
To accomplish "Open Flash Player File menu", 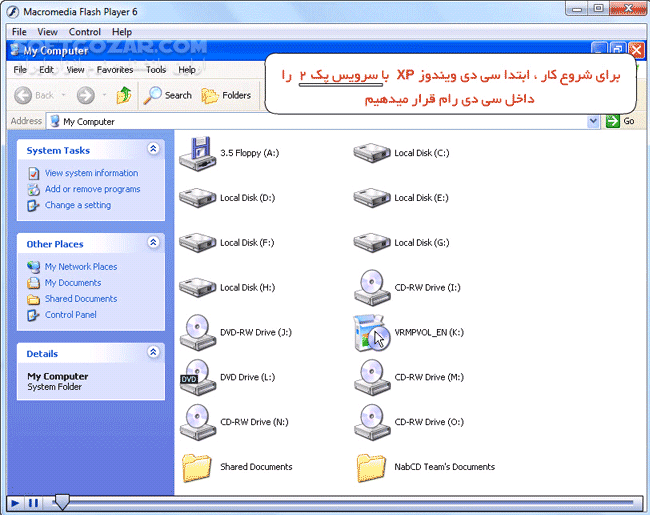I will pyautogui.click(x=19, y=32).
